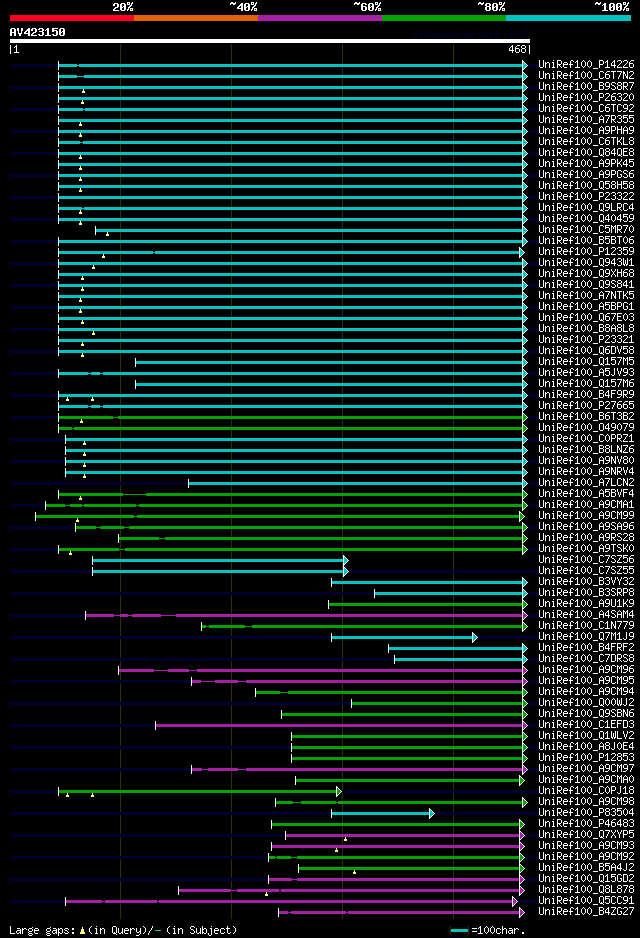Image resolution: width=640 pixels, height=938 pixels.
Task: Open the UniRef100_B4ZG27 hit
Action: point(586,912)
